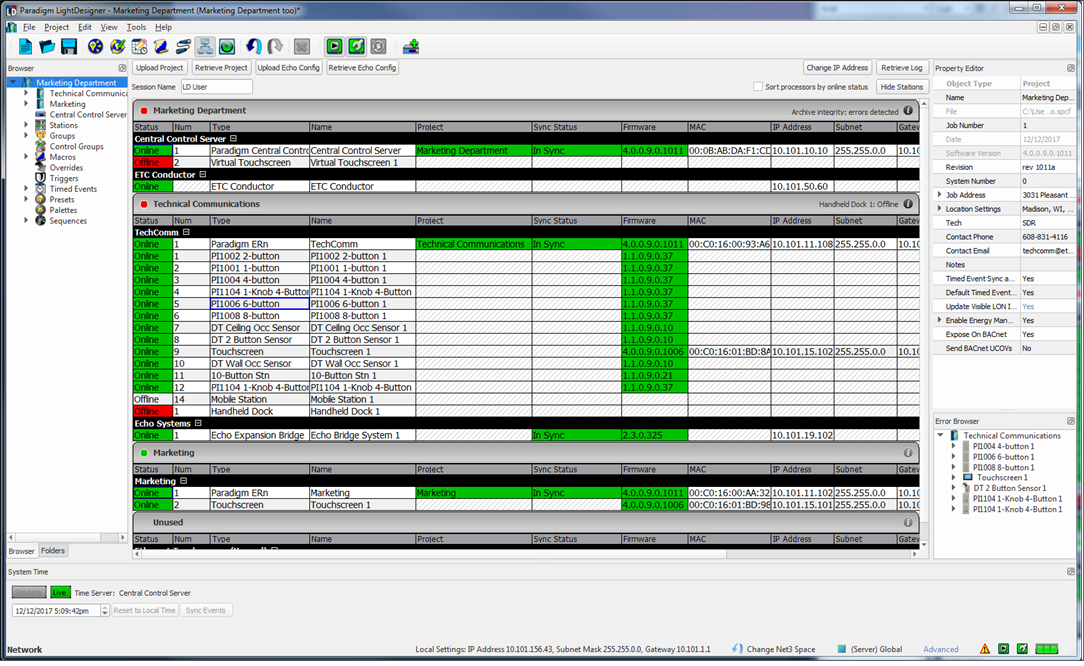Collapse the ETC Conductor group
The height and width of the screenshot is (666, 1084).
(203, 174)
